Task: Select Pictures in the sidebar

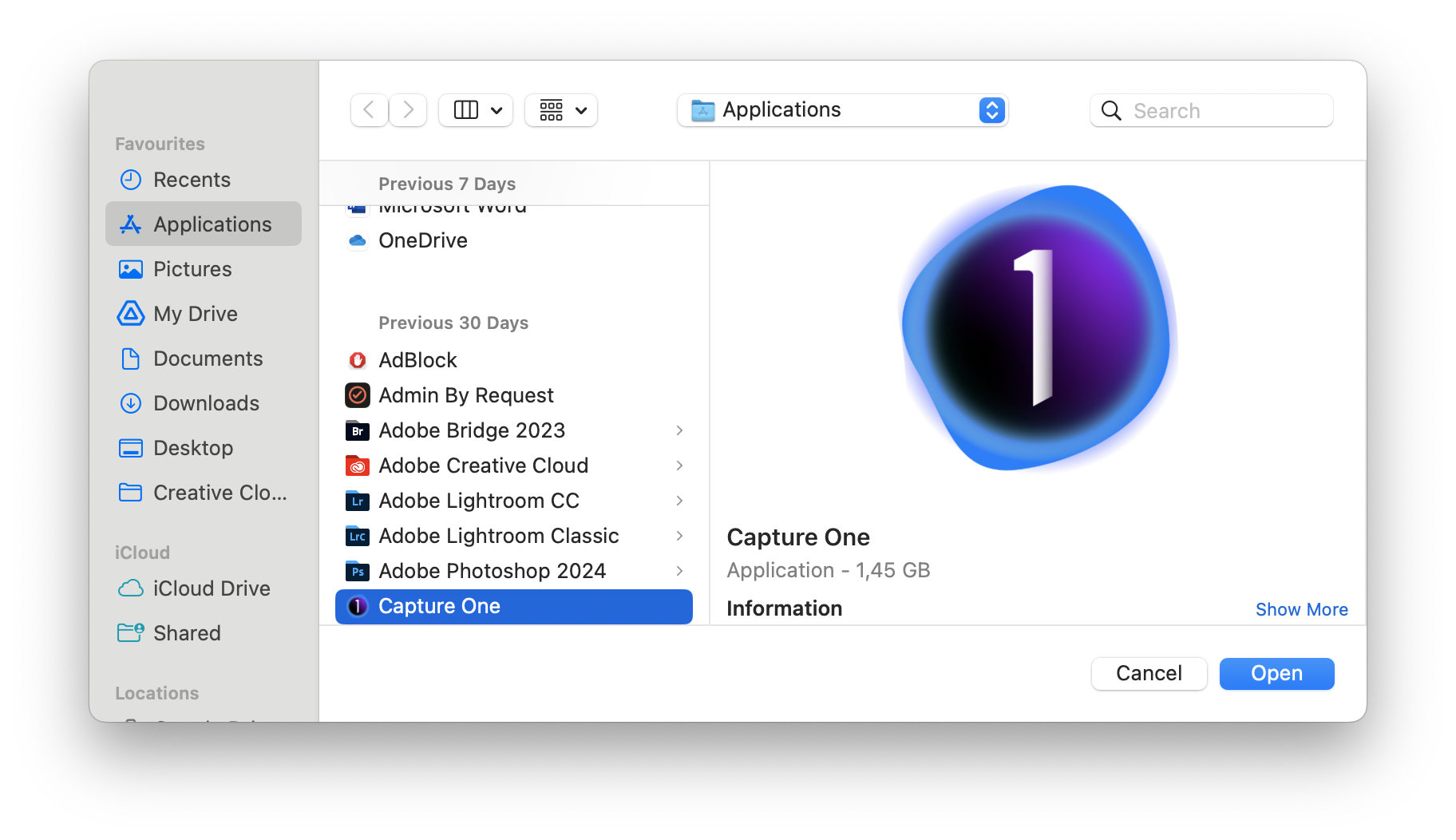Action: point(204,269)
